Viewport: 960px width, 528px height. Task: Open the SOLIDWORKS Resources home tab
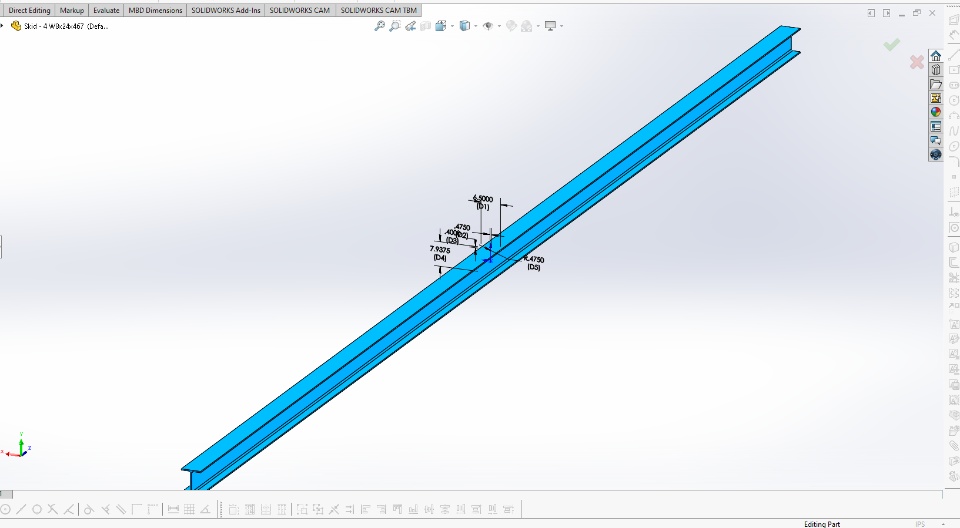pos(936,56)
